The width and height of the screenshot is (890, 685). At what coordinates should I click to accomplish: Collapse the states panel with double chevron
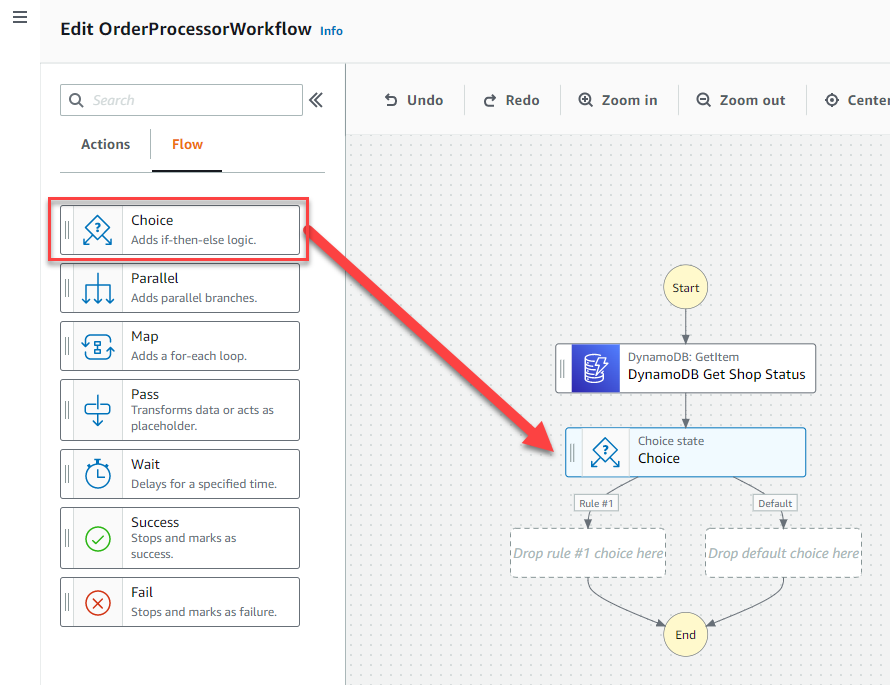pos(316,100)
